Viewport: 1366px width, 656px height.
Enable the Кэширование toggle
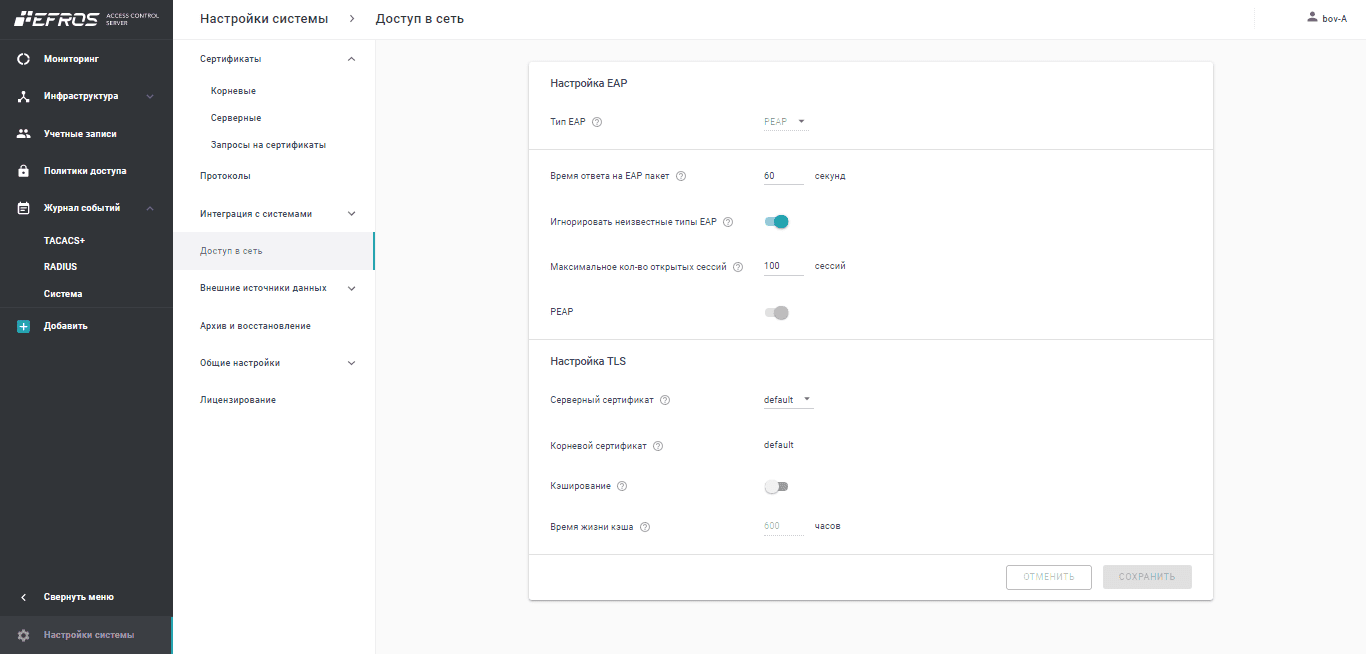[x=776, y=487]
